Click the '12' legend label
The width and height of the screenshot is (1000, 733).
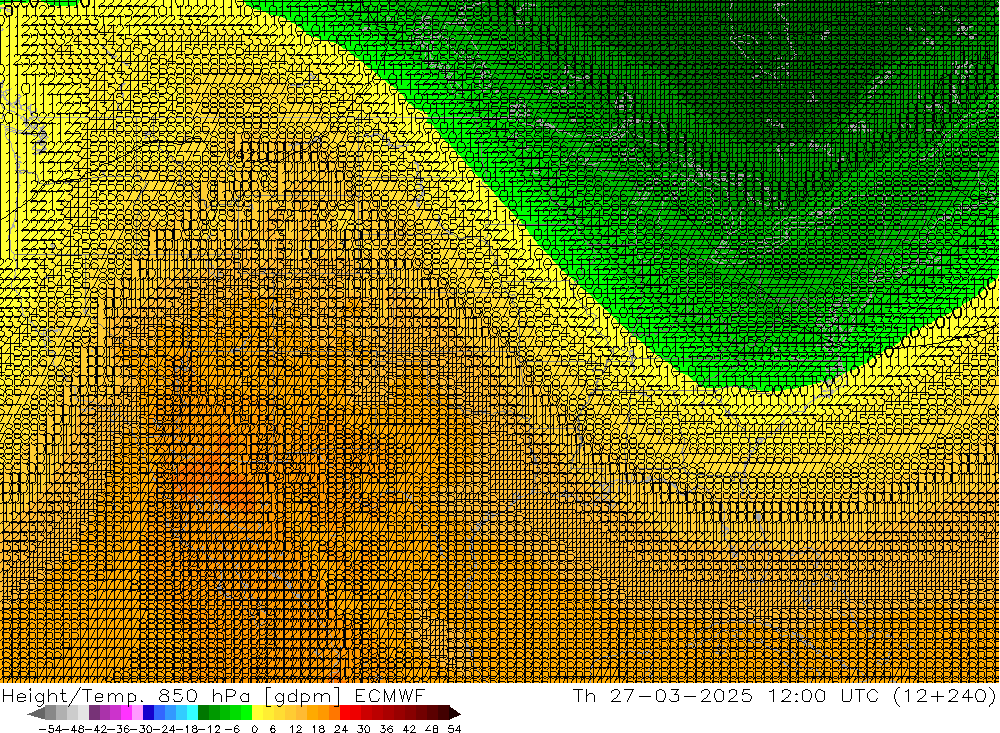295,729
